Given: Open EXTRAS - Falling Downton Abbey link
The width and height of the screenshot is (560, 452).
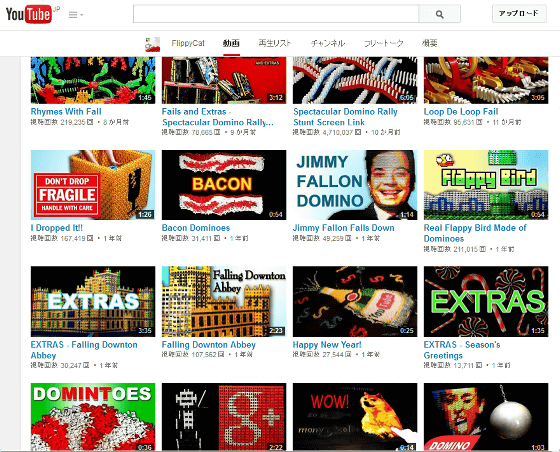Looking at the screenshot, I should pos(84,350).
